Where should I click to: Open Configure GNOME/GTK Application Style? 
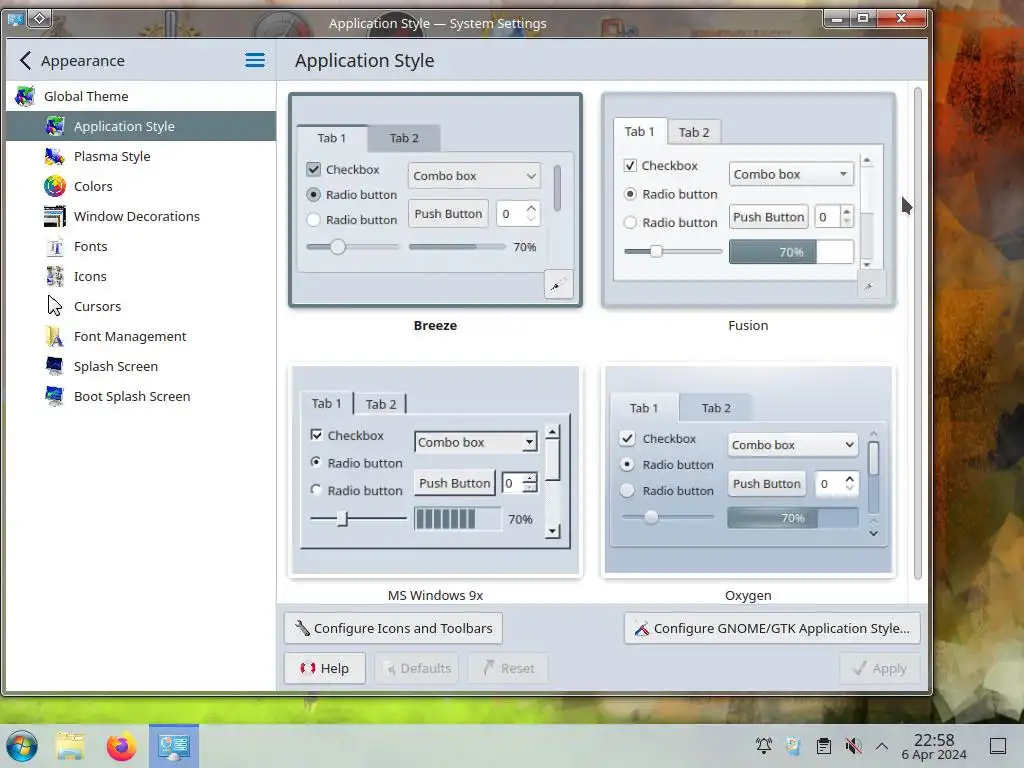coord(772,628)
